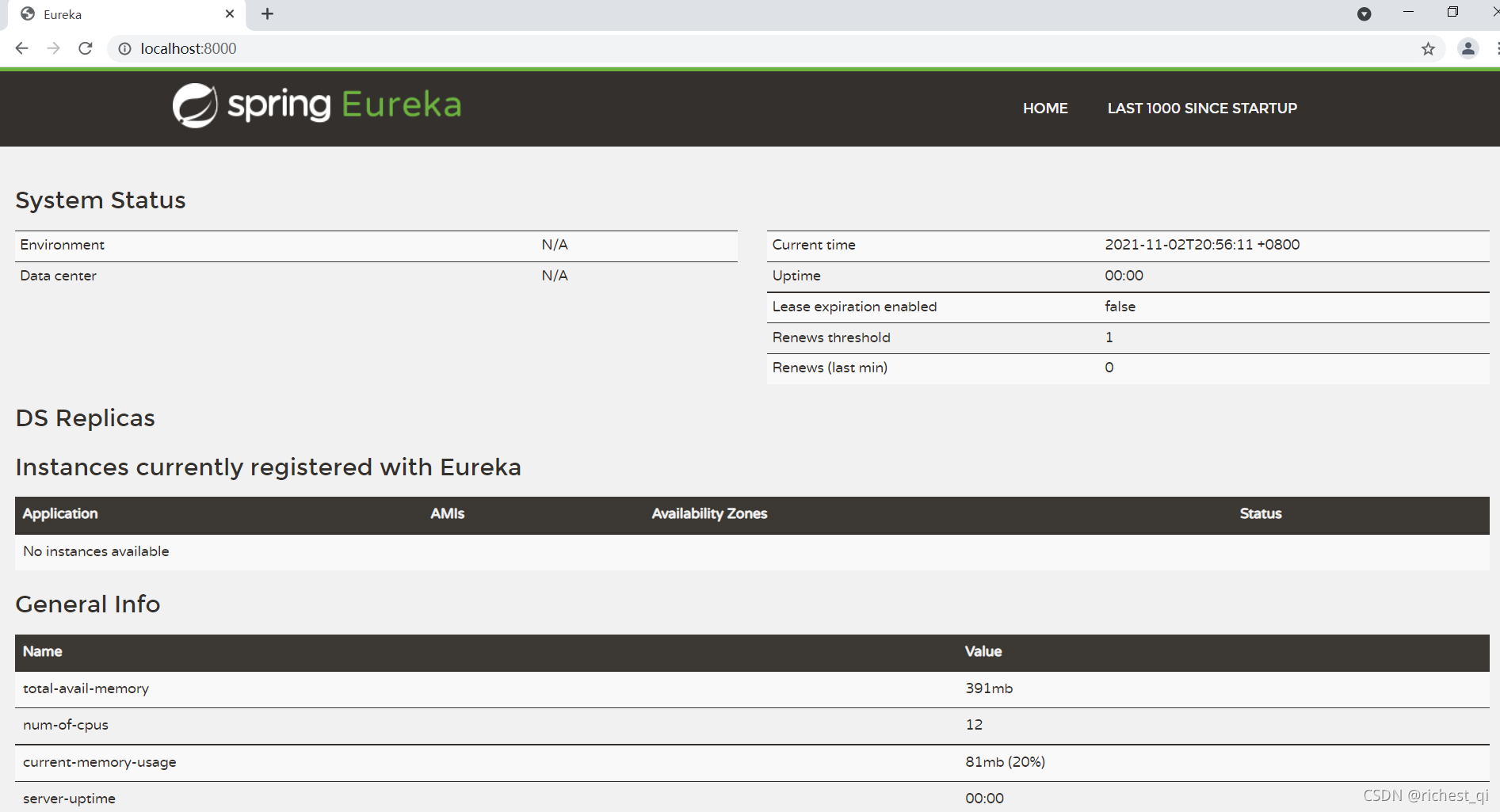
Task: Click the num-of-cpus row name
Action: click(66, 725)
